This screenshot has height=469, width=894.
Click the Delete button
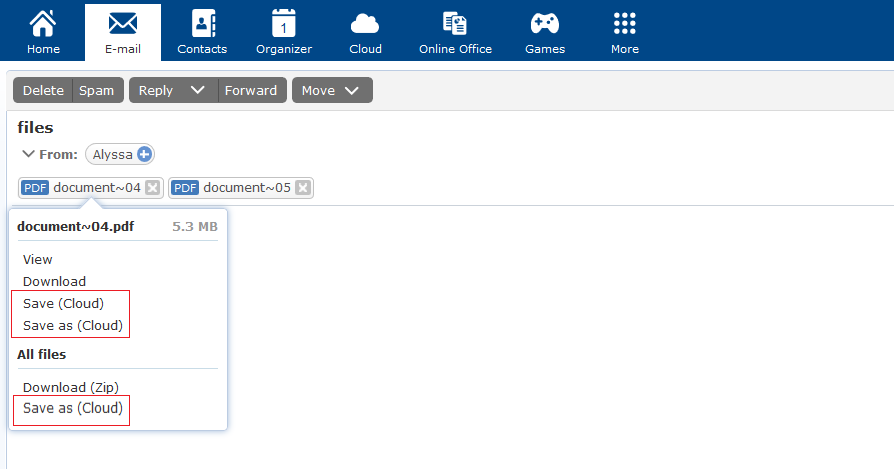click(43, 90)
